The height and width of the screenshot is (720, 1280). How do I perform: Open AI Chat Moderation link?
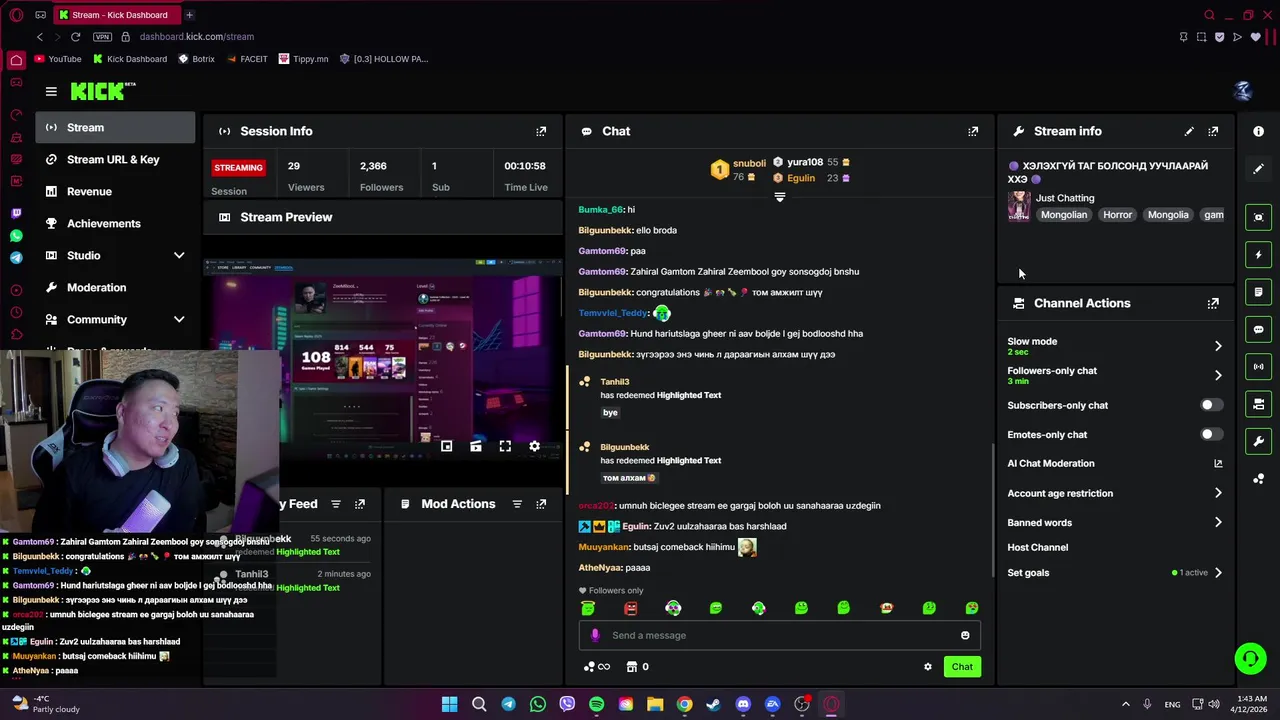(1115, 463)
